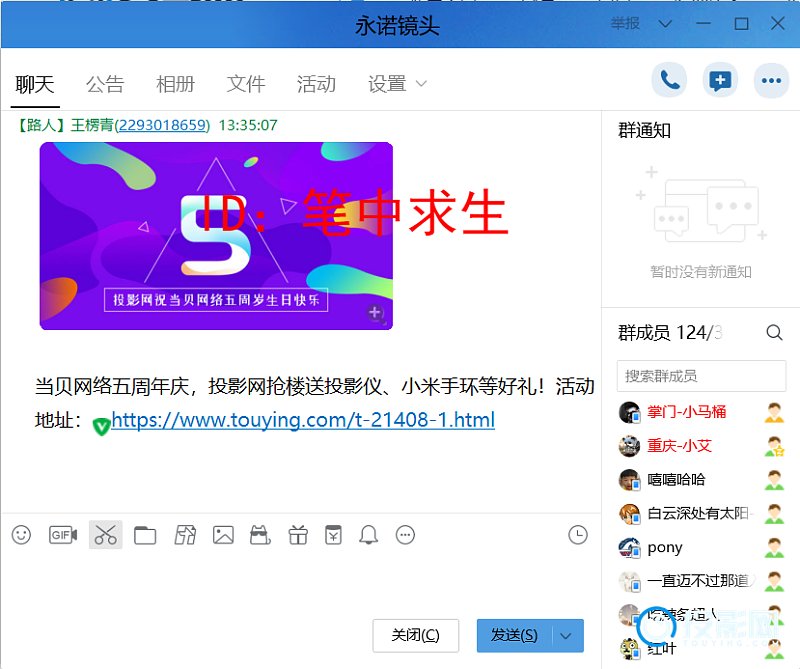Click the GIF recording icon
The height and width of the screenshot is (669, 800).
tap(63, 535)
